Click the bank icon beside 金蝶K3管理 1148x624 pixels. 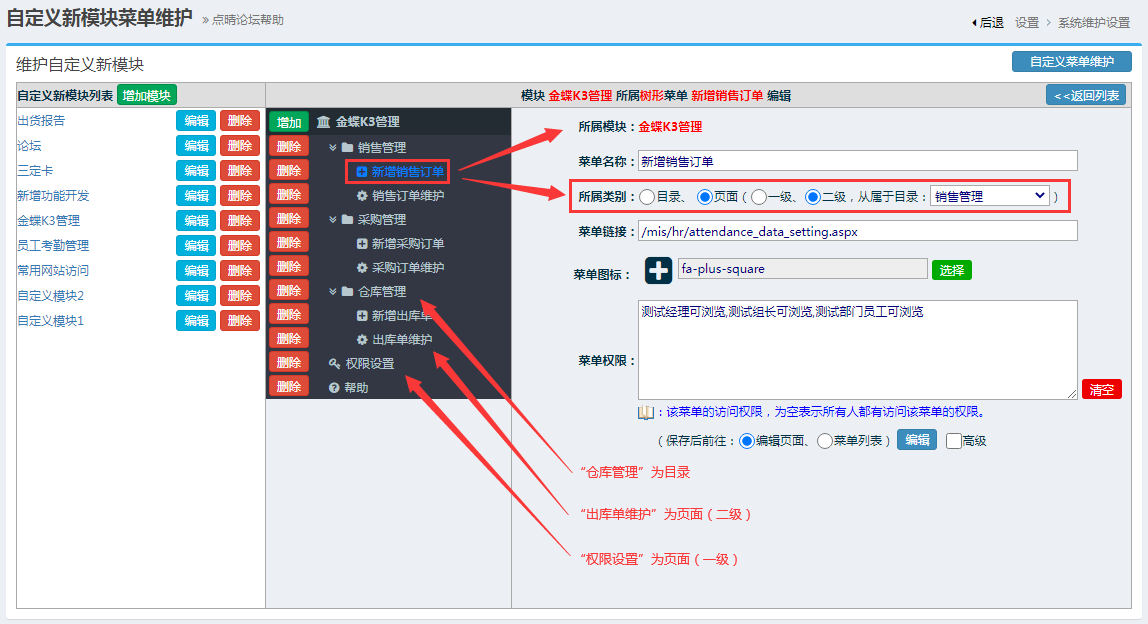pos(324,122)
